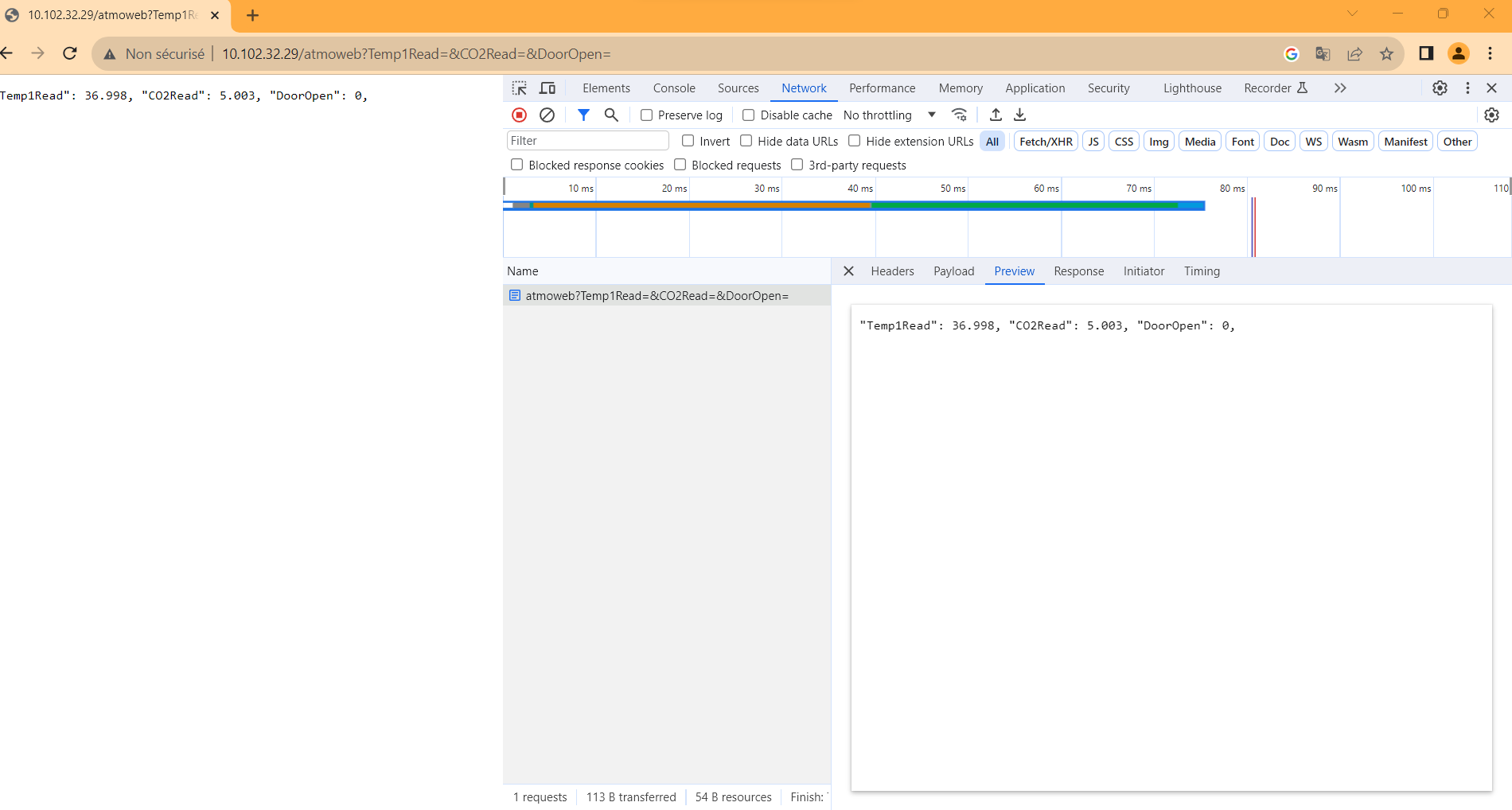
Task: Click the import HAR file upload icon
Action: tap(996, 115)
